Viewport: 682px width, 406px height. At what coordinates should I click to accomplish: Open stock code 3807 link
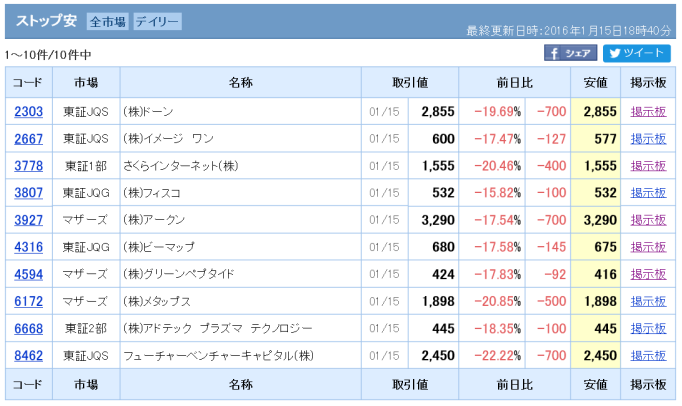pyautogui.click(x=29, y=192)
